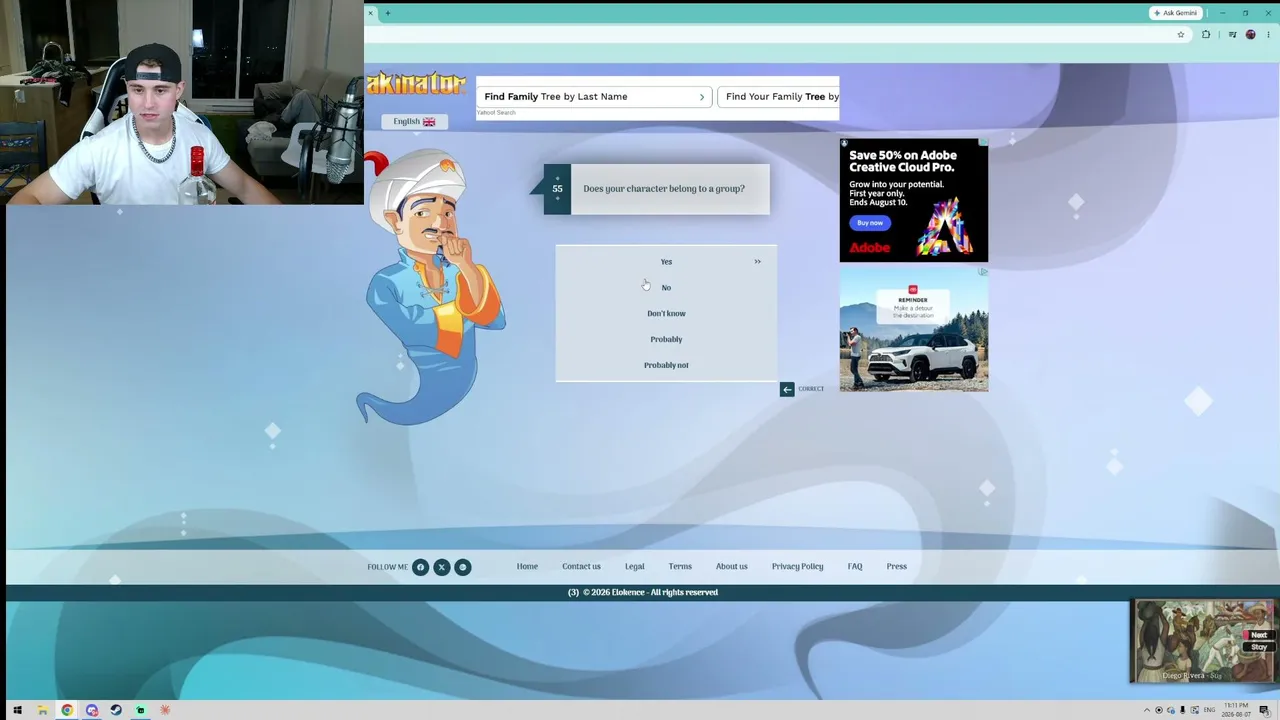The image size is (1280, 720).
Task: Visit the About us footer link
Action: point(732,567)
